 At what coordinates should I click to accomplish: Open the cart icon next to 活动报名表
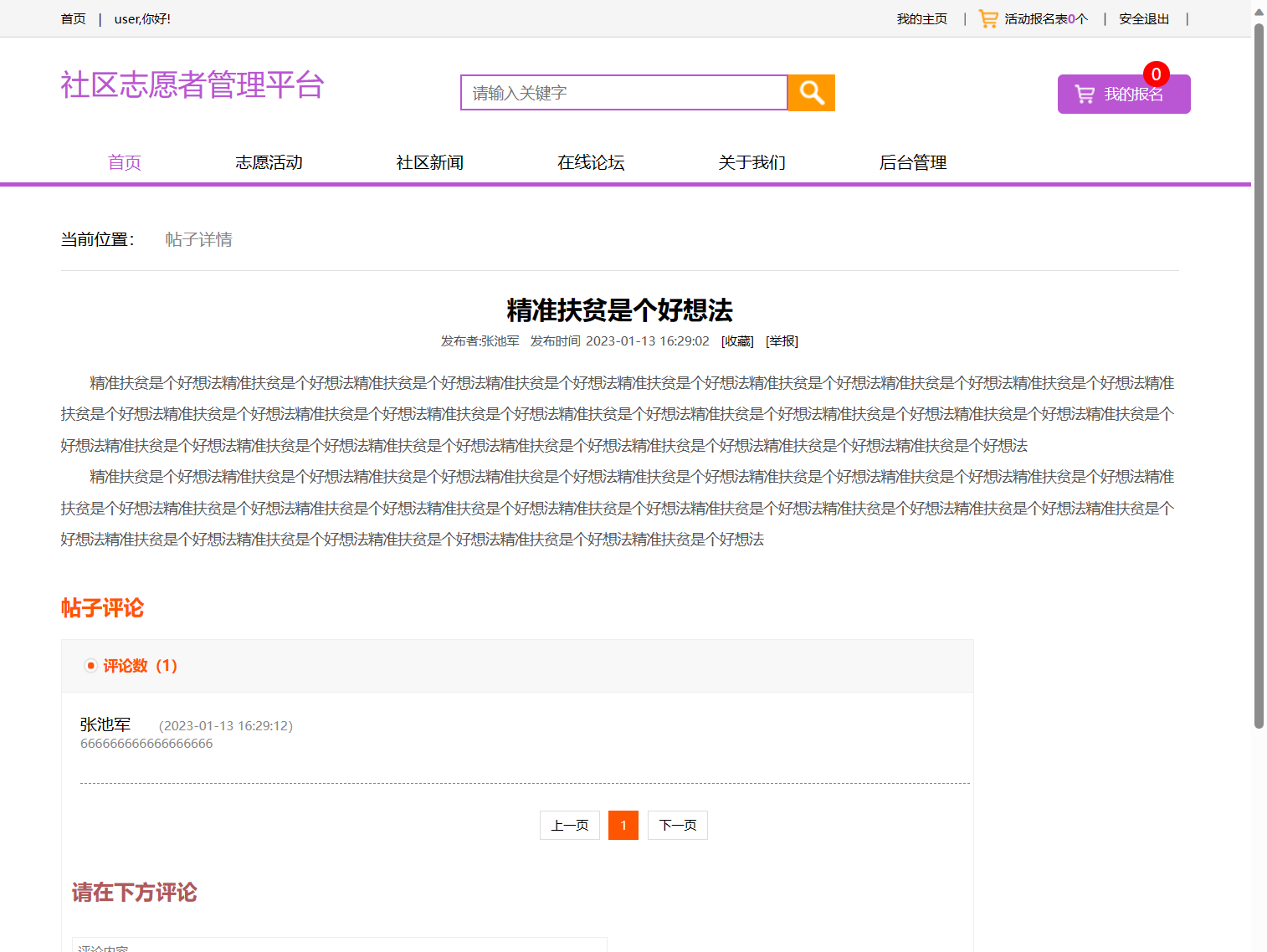coord(987,18)
